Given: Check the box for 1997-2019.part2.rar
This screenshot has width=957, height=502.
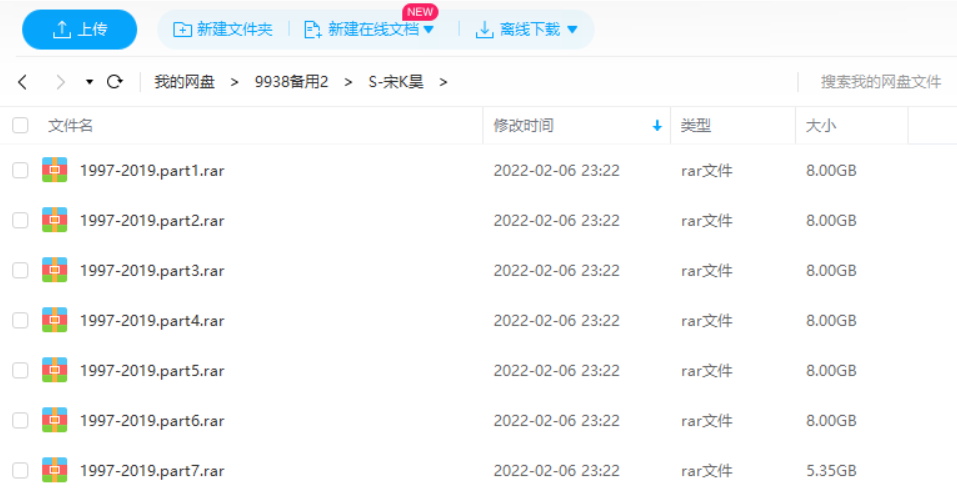Looking at the screenshot, I should [20, 220].
